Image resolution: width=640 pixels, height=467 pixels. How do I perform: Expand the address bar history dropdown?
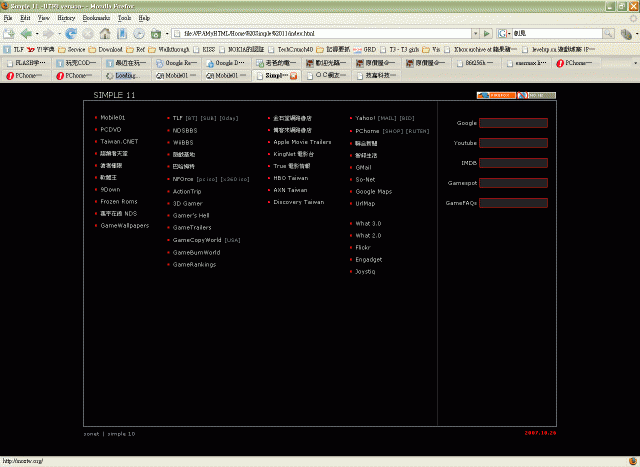click(x=474, y=33)
